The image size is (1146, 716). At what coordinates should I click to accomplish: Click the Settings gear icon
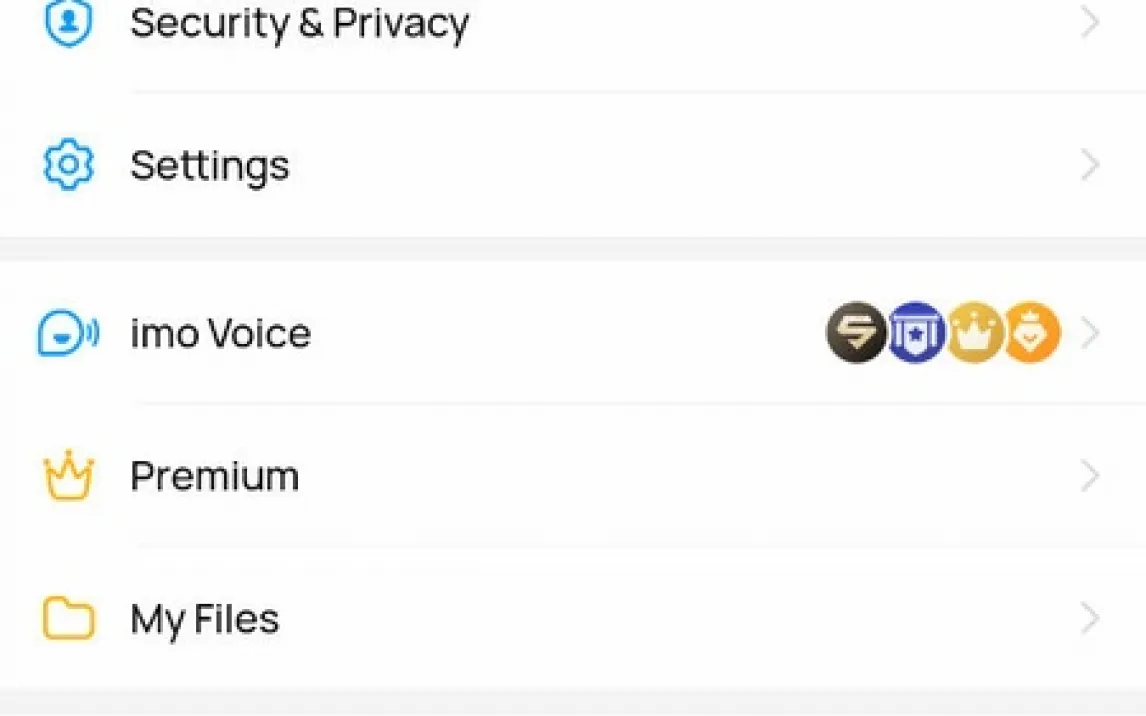(68, 164)
